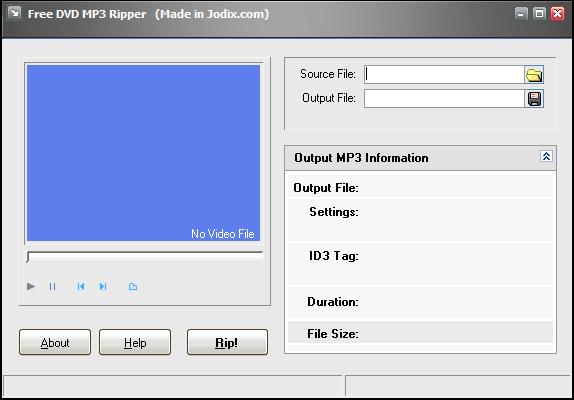Start playback with the play button
The width and height of the screenshot is (574, 400).
31,286
